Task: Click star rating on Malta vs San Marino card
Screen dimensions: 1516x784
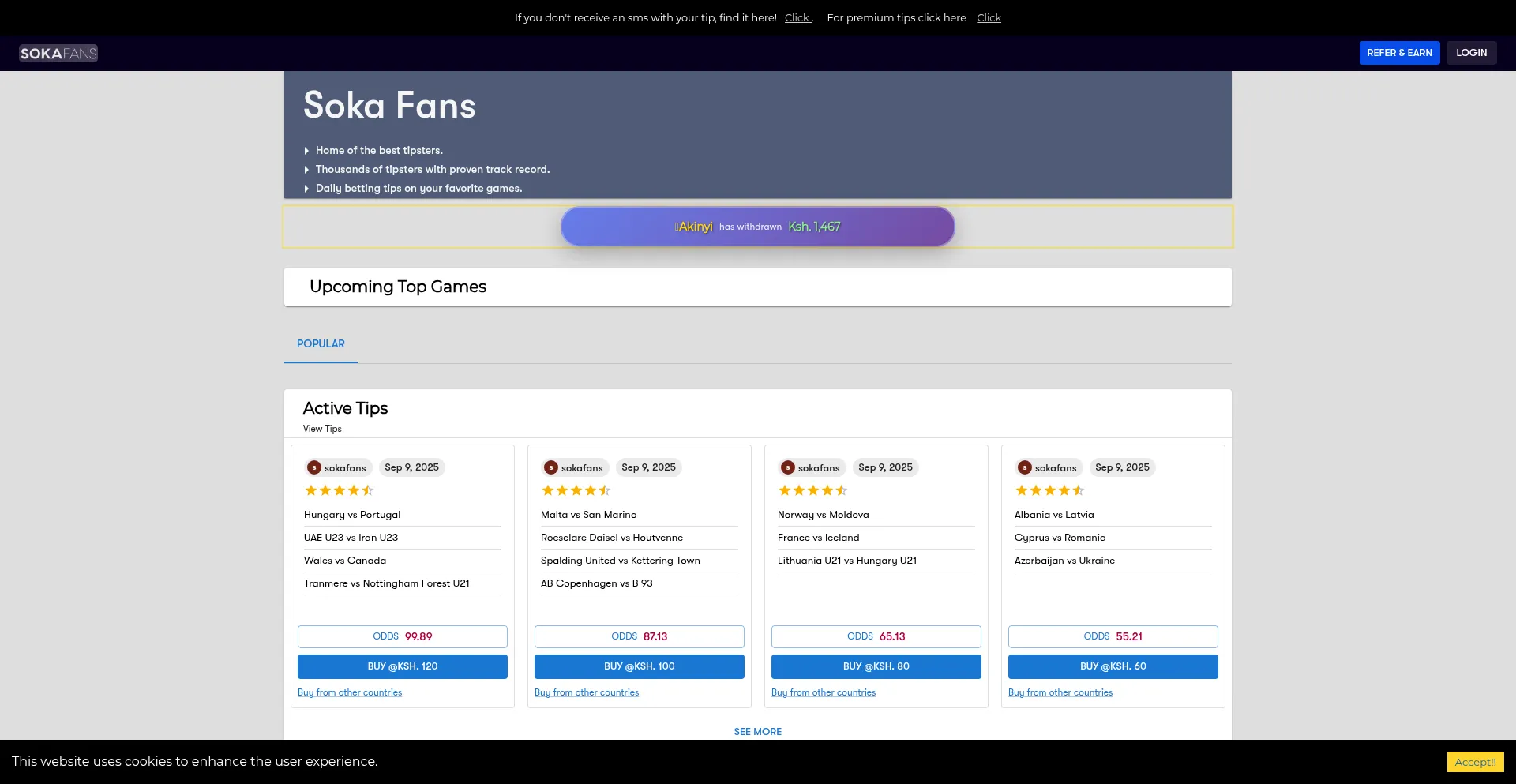Action: [576, 490]
